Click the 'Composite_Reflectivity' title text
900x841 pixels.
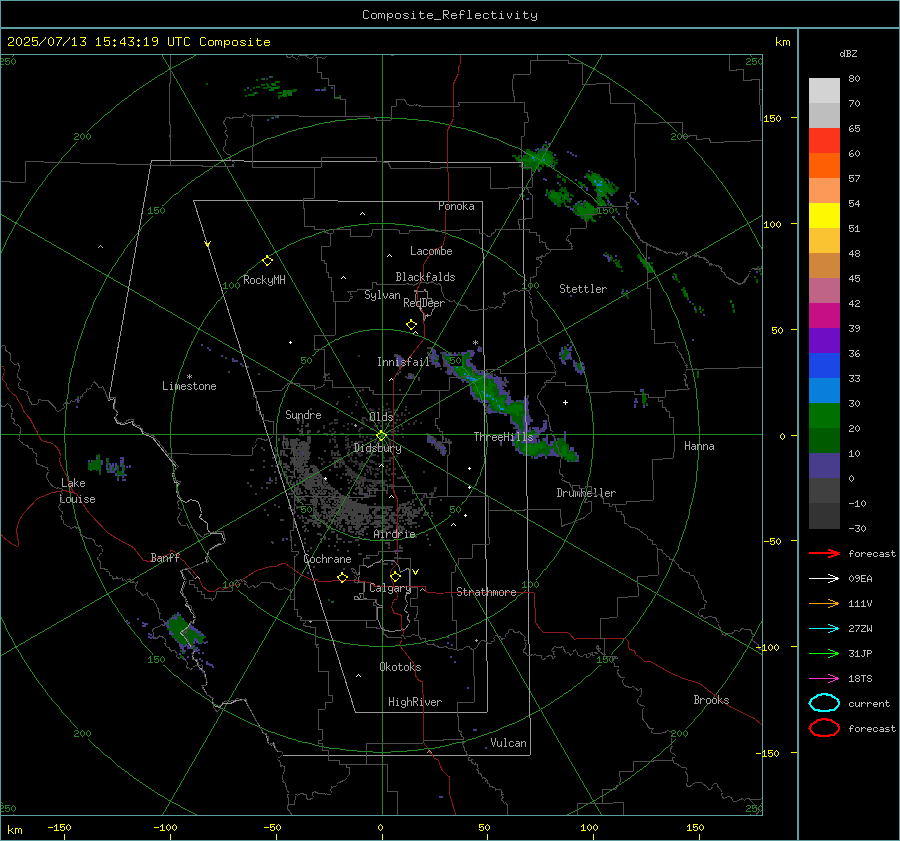[x=450, y=15]
